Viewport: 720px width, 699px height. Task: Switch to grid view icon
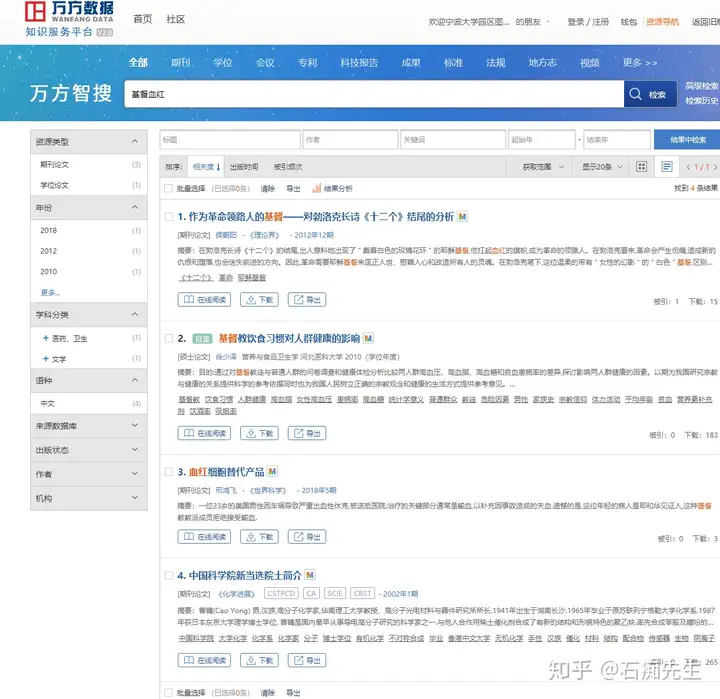click(x=641, y=167)
